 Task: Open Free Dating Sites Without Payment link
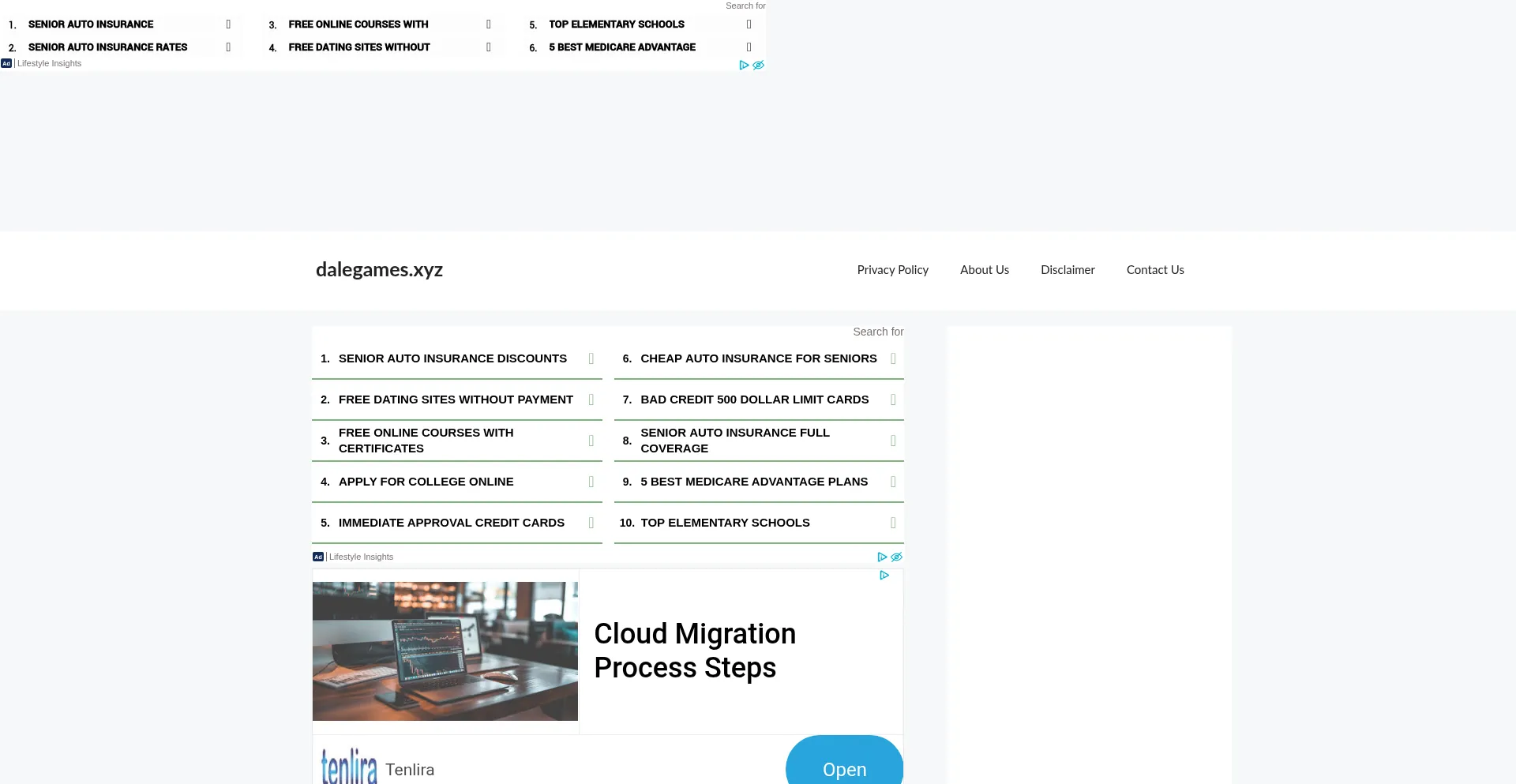[x=456, y=400]
